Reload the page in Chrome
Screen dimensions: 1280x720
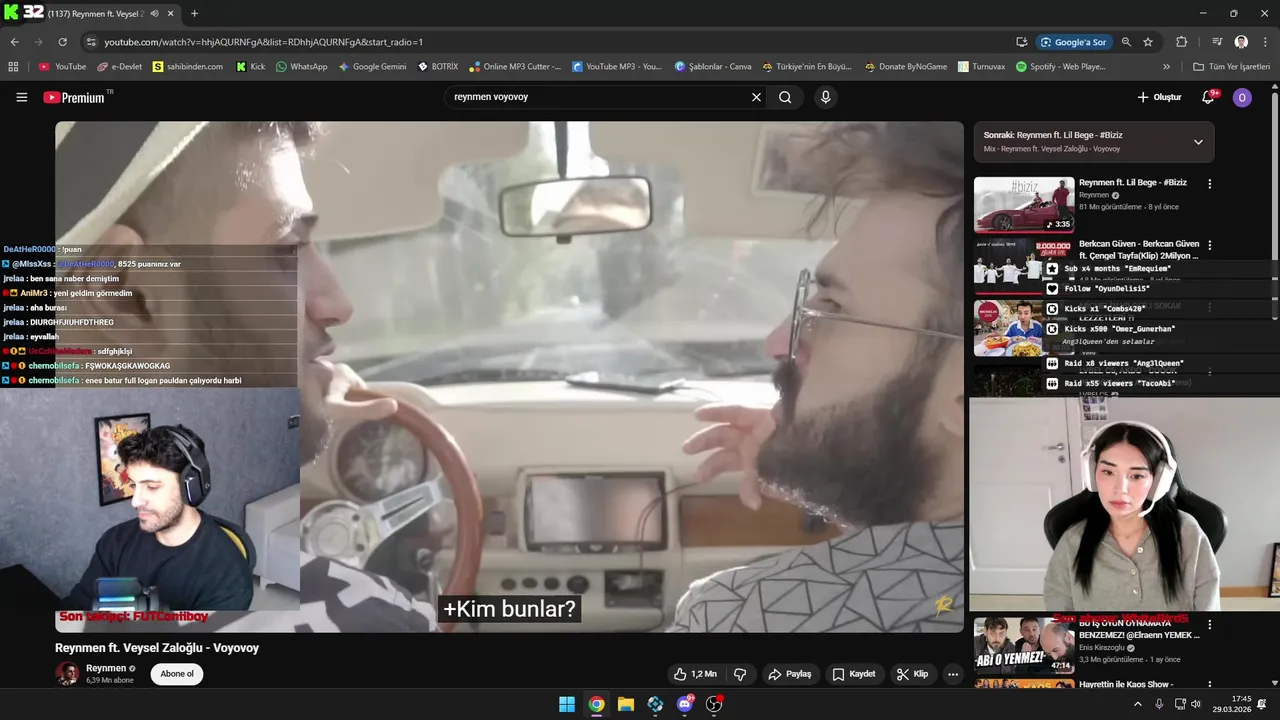(x=62, y=42)
